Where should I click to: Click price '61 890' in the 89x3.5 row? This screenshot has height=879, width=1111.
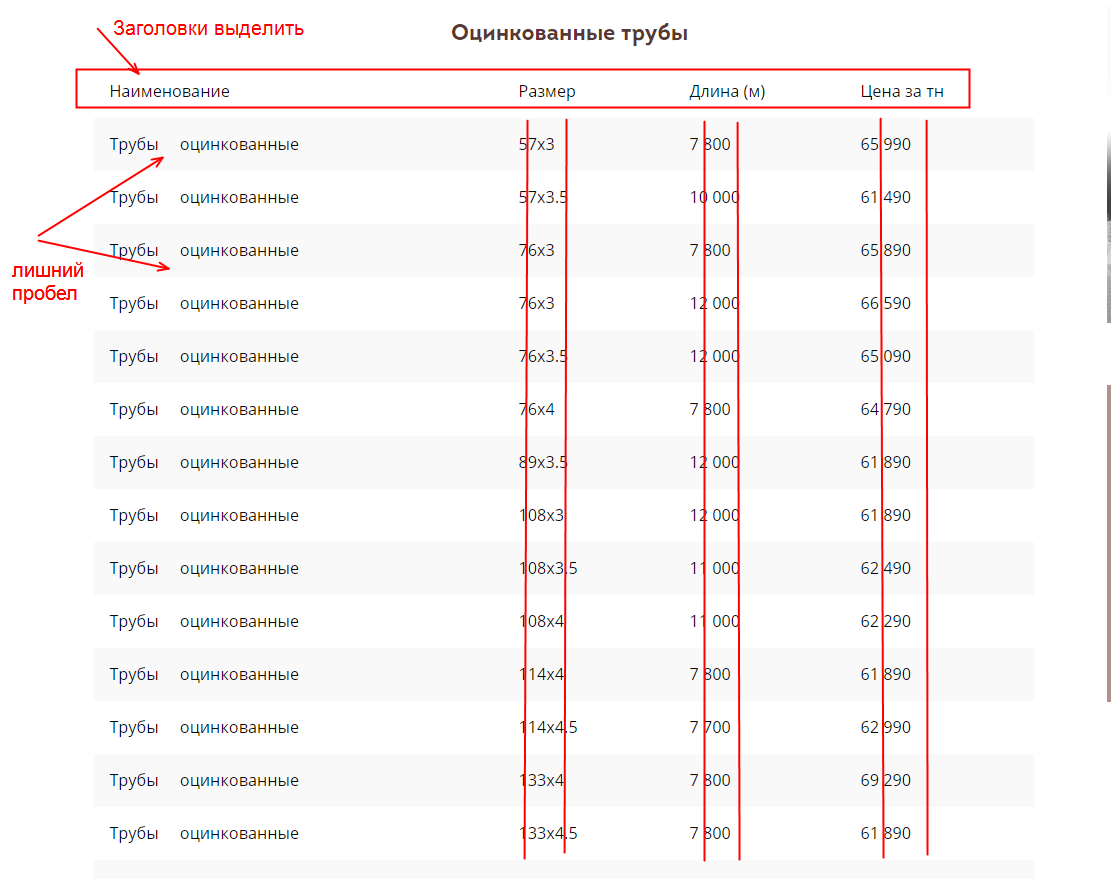pyautogui.click(x=886, y=463)
